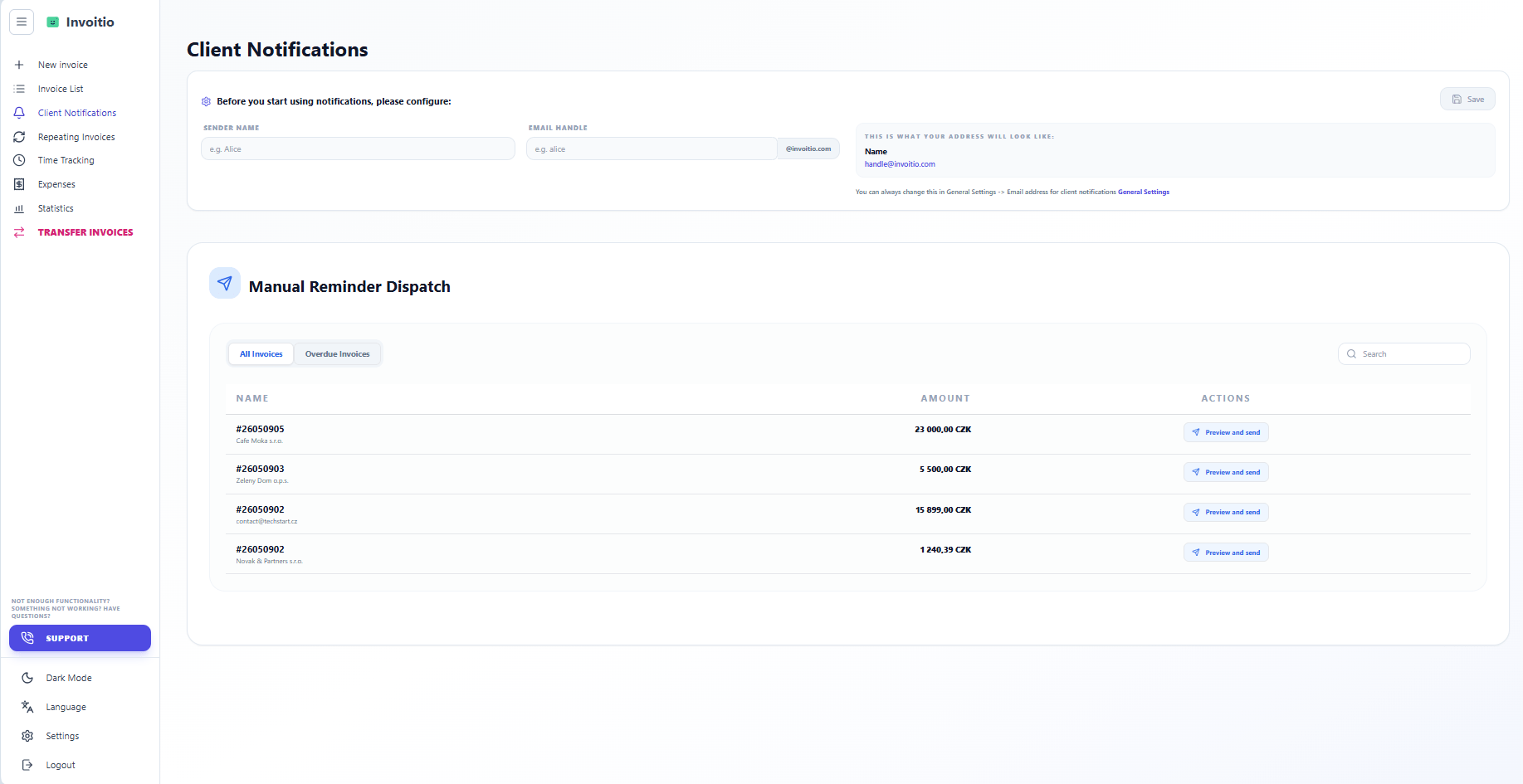Preview and send invoice for Zeleny Dom
Screen dimensions: 1523x784
pyautogui.click(x=1226, y=472)
